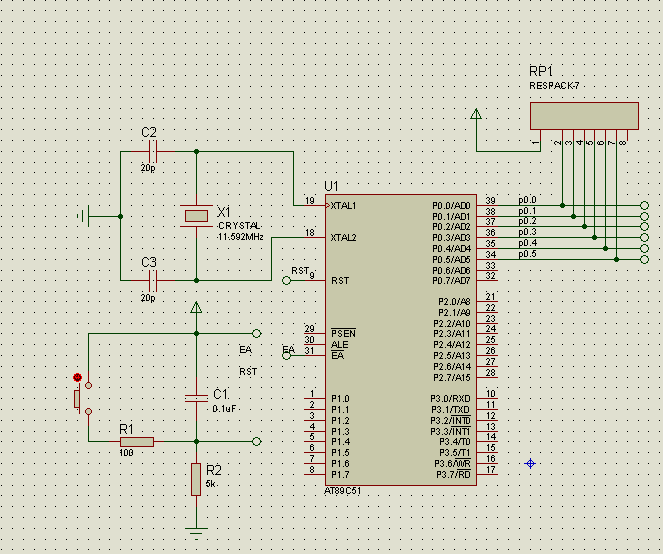Select the p0.5 wire label
This screenshot has height=554, width=663.
coord(527,254)
